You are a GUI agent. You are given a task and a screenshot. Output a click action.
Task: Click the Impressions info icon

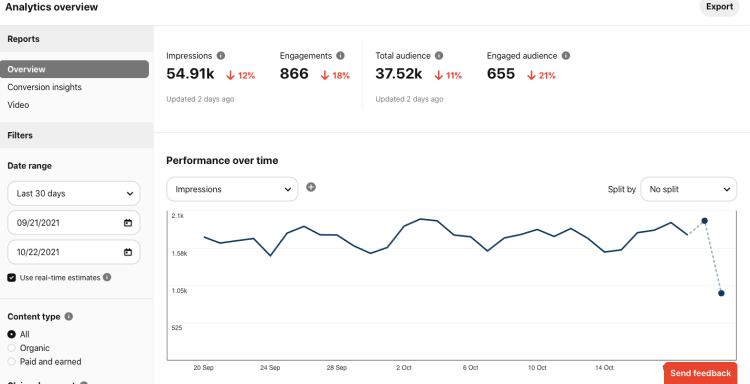(x=221, y=55)
